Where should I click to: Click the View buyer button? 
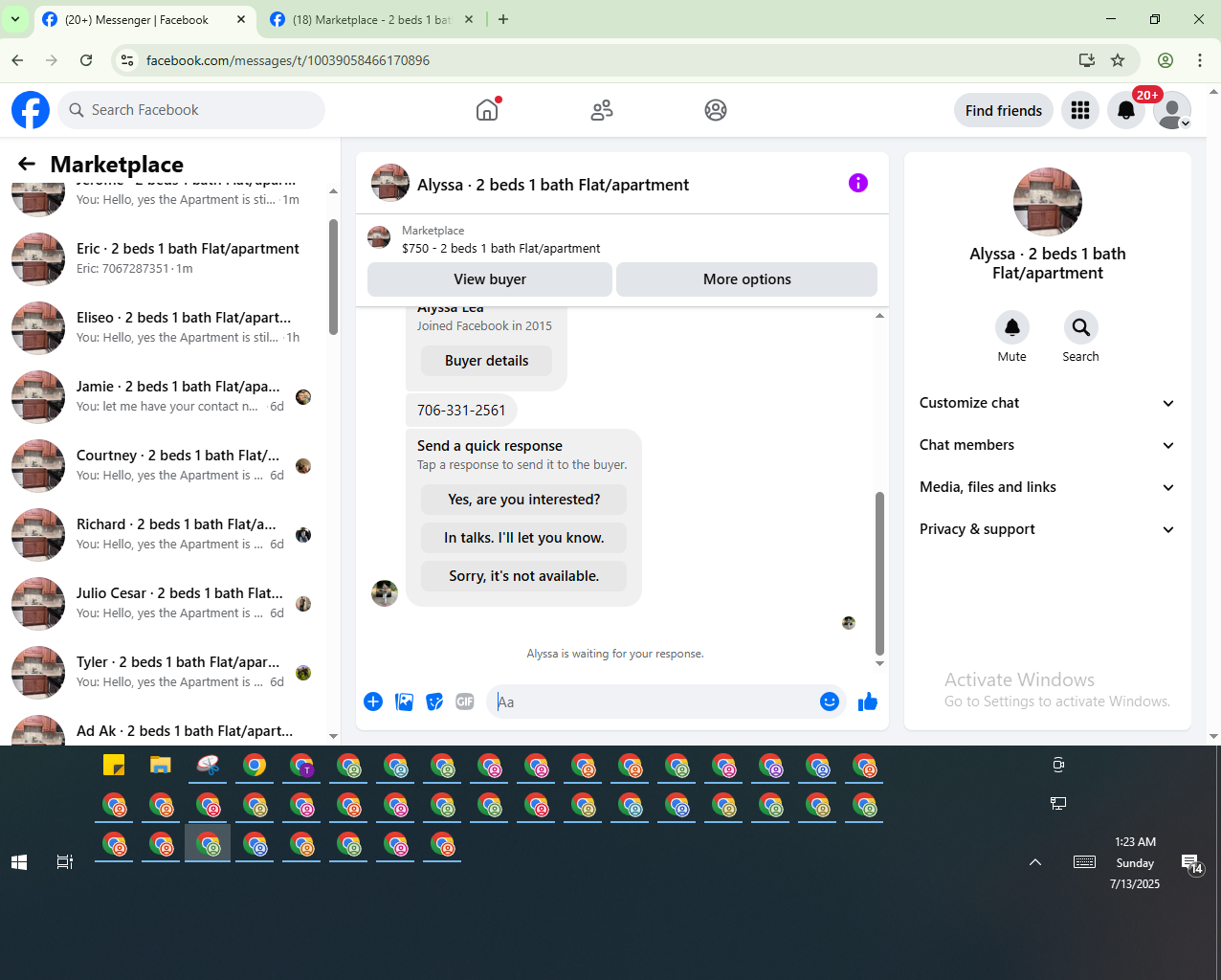[490, 279]
